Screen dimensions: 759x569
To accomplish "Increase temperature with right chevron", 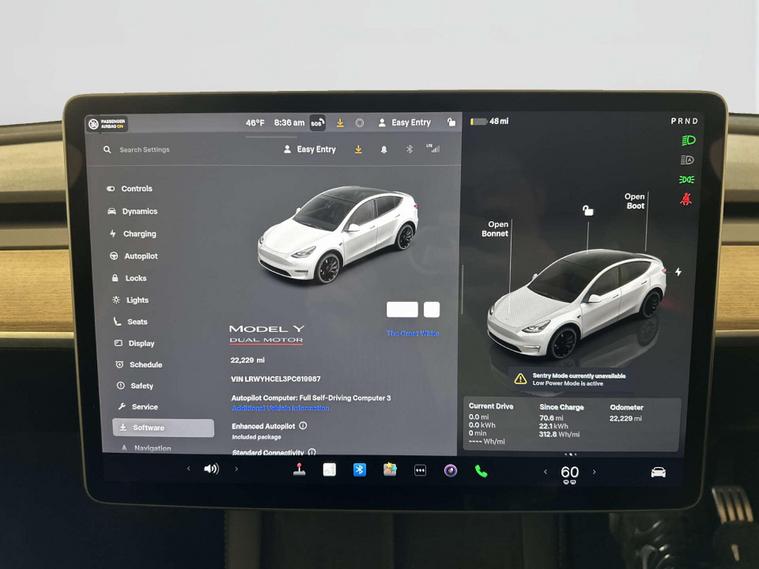I will pyautogui.click(x=594, y=472).
